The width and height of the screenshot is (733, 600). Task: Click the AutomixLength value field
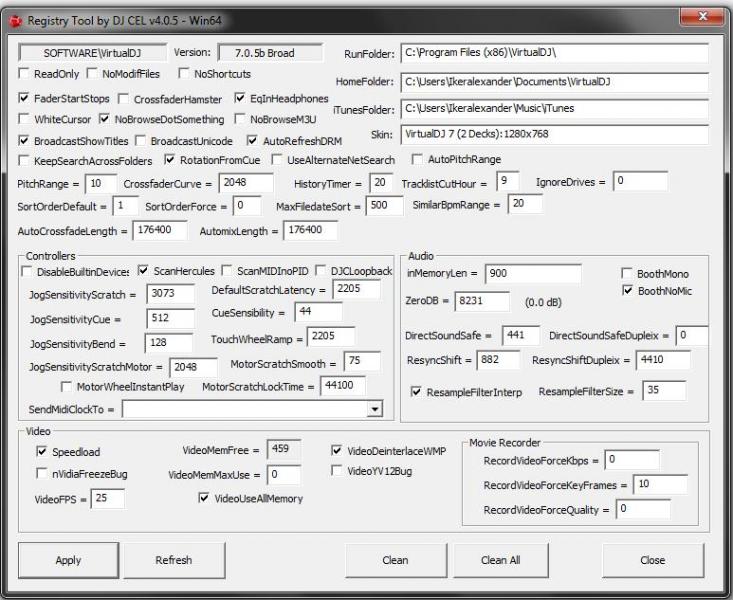[x=310, y=230]
